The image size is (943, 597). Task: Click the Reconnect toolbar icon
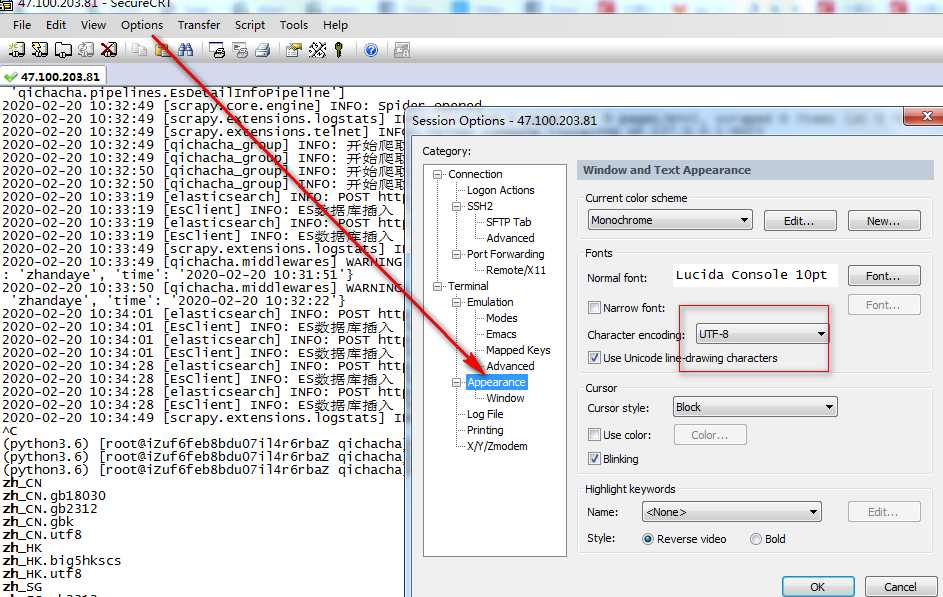(86, 50)
